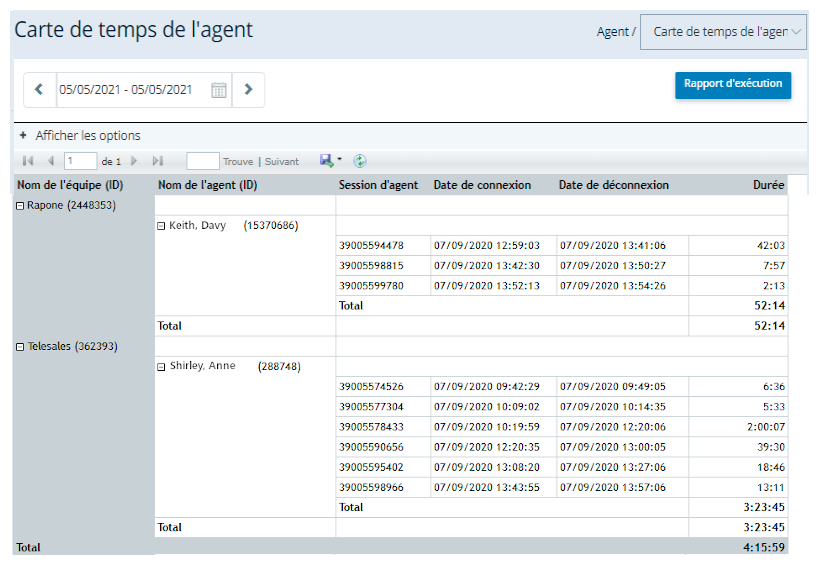Click the find text search box
The image size is (818, 571).
(202, 161)
